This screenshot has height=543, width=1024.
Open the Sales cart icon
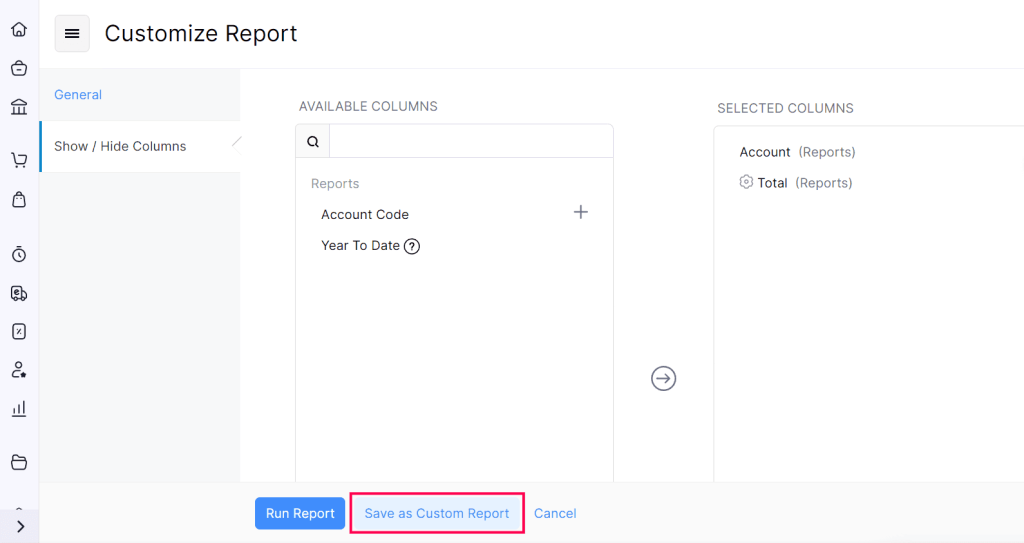click(x=19, y=160)
